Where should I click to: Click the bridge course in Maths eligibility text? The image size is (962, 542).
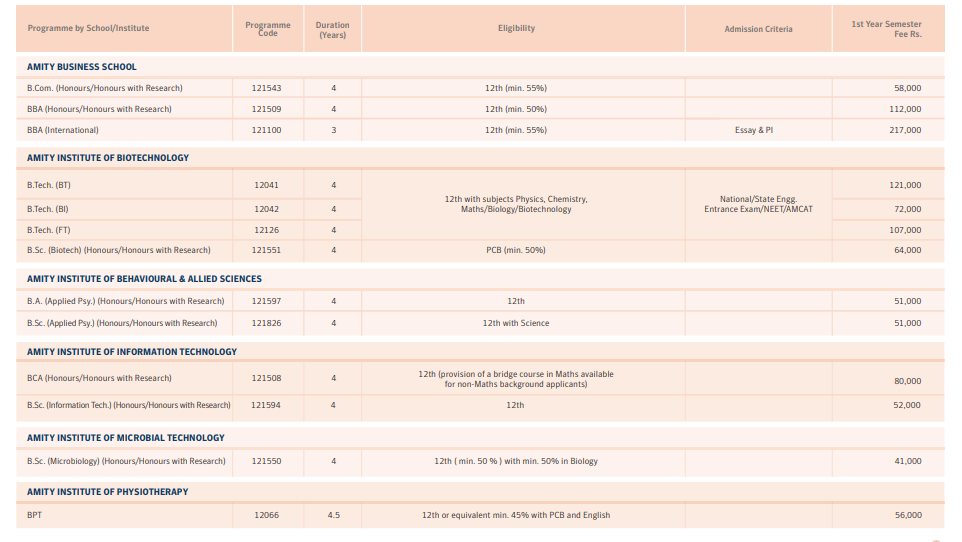(516, 379)
